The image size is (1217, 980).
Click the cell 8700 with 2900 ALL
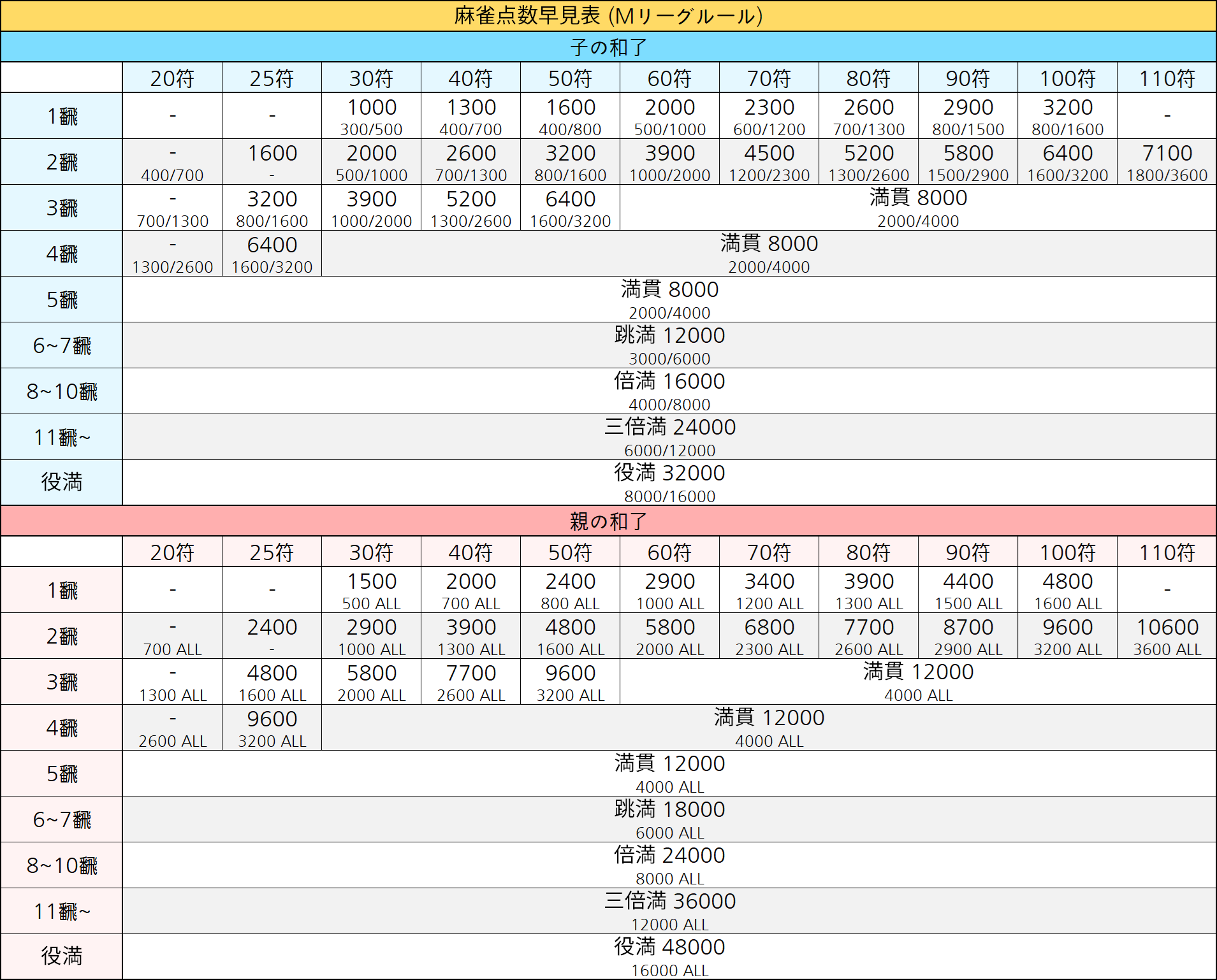click(x=968, y=636)
